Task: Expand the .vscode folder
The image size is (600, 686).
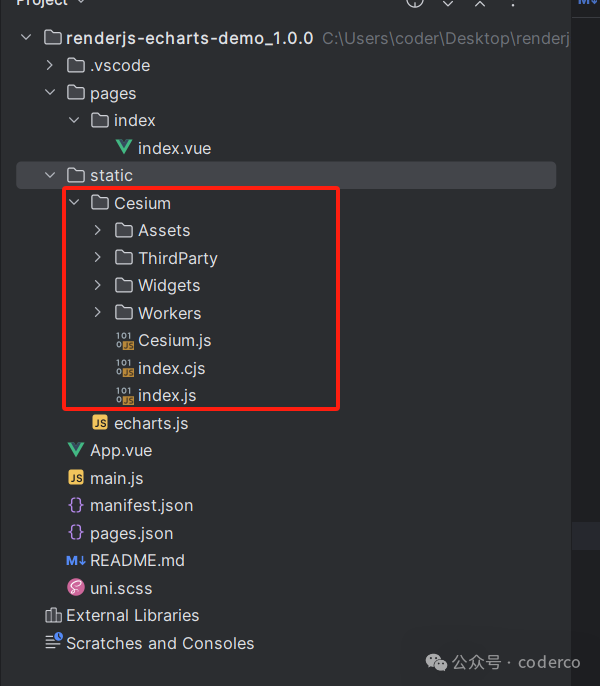Action: (50, 66)
